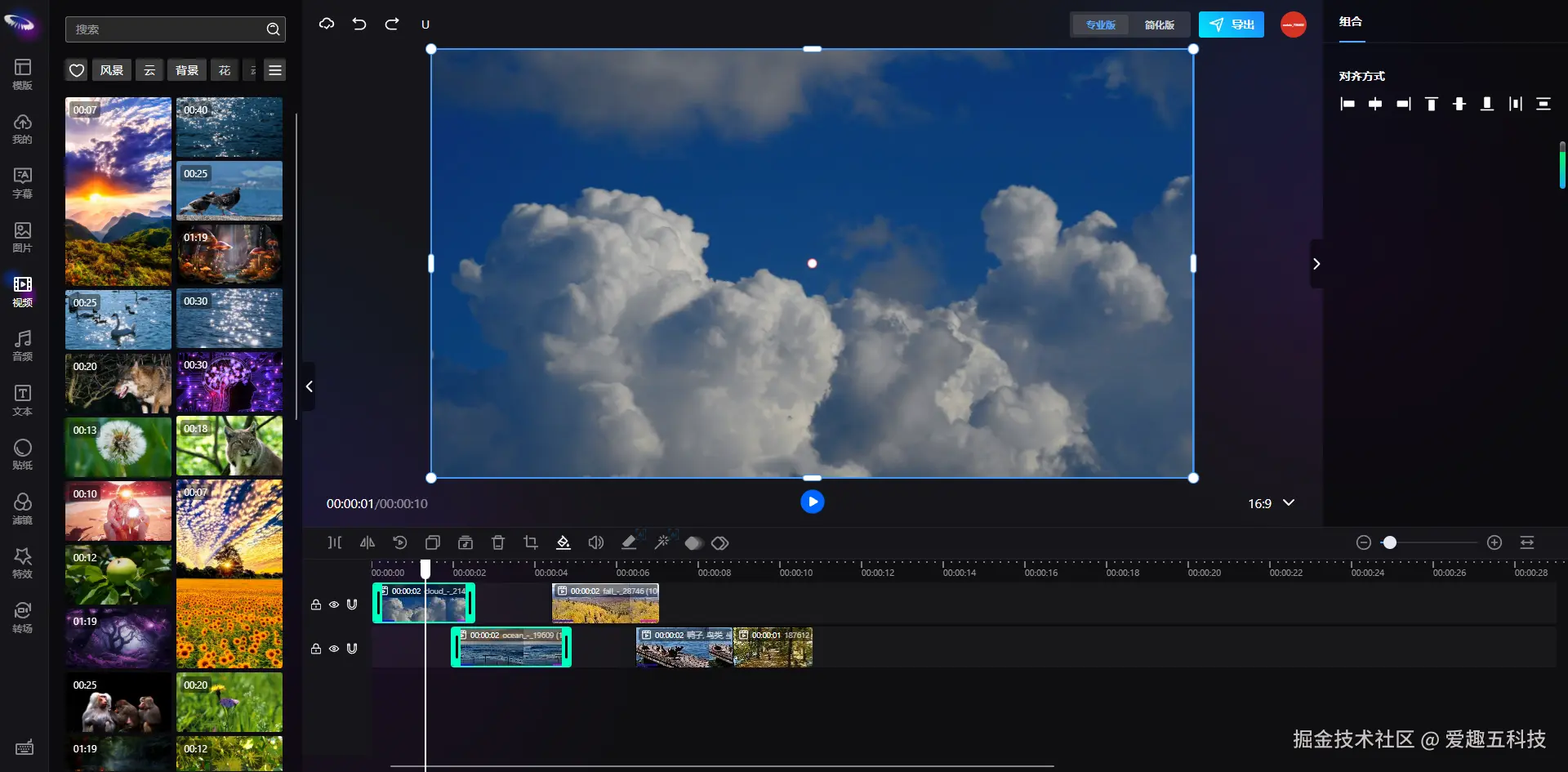Toggle magnet snapping on second track
The image size is (1568, 772).
pos(352,649)
